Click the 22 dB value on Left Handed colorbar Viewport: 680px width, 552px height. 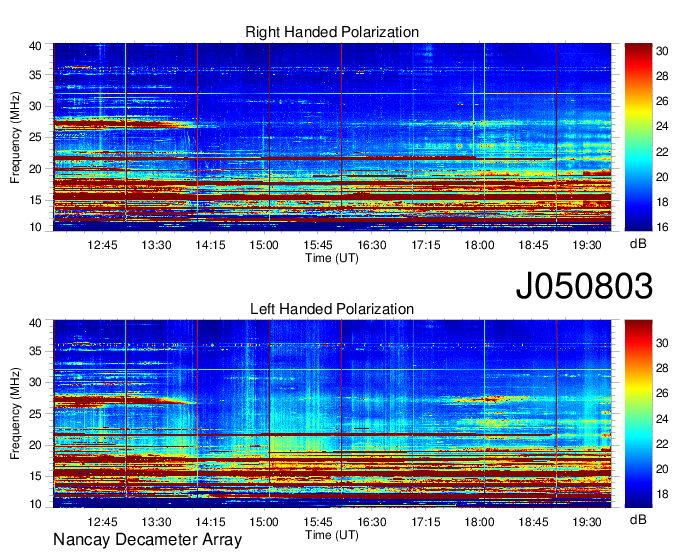click(x=662, y=444)
